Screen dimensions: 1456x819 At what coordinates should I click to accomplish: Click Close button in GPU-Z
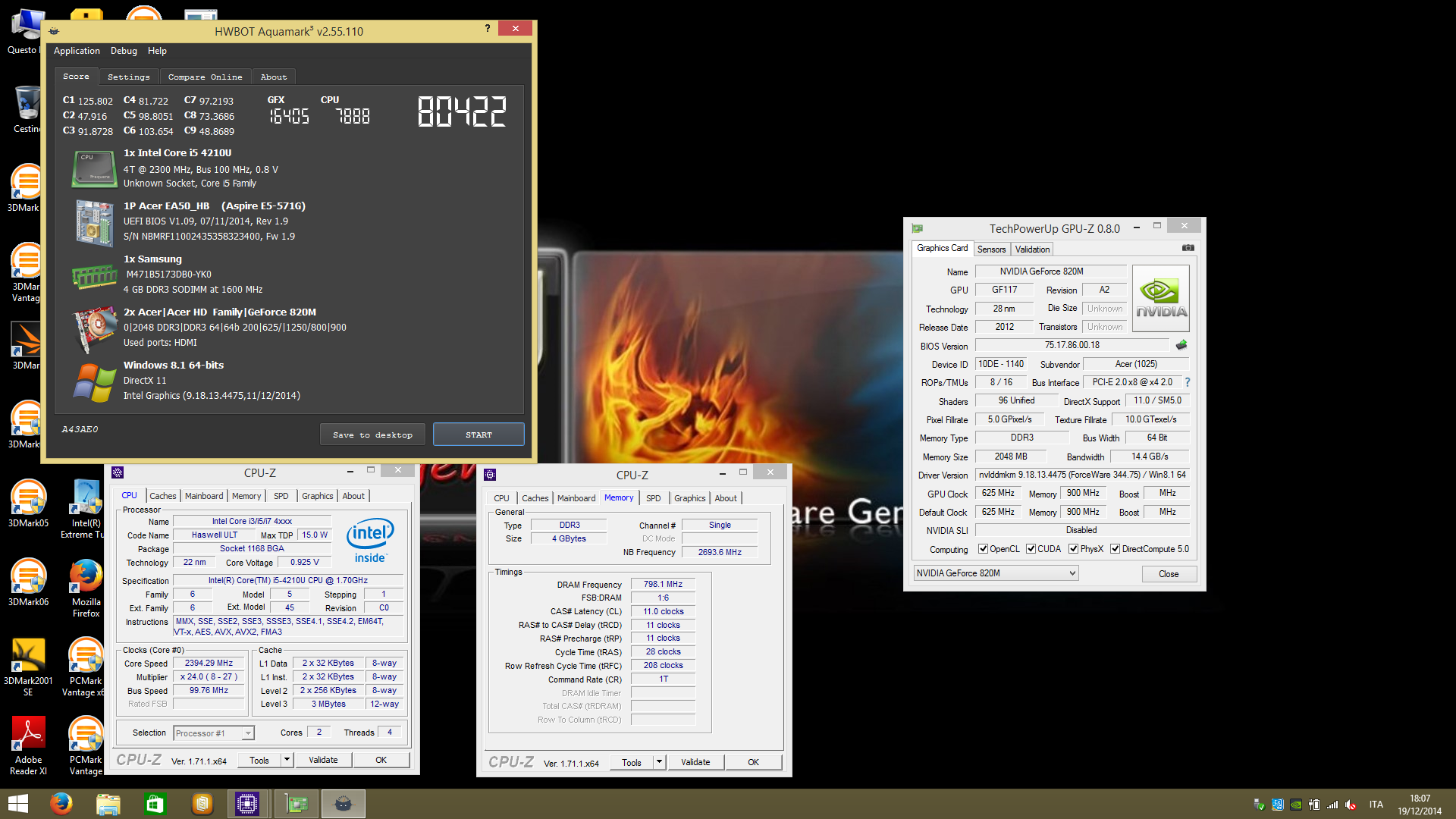[x=1169, y=574]
